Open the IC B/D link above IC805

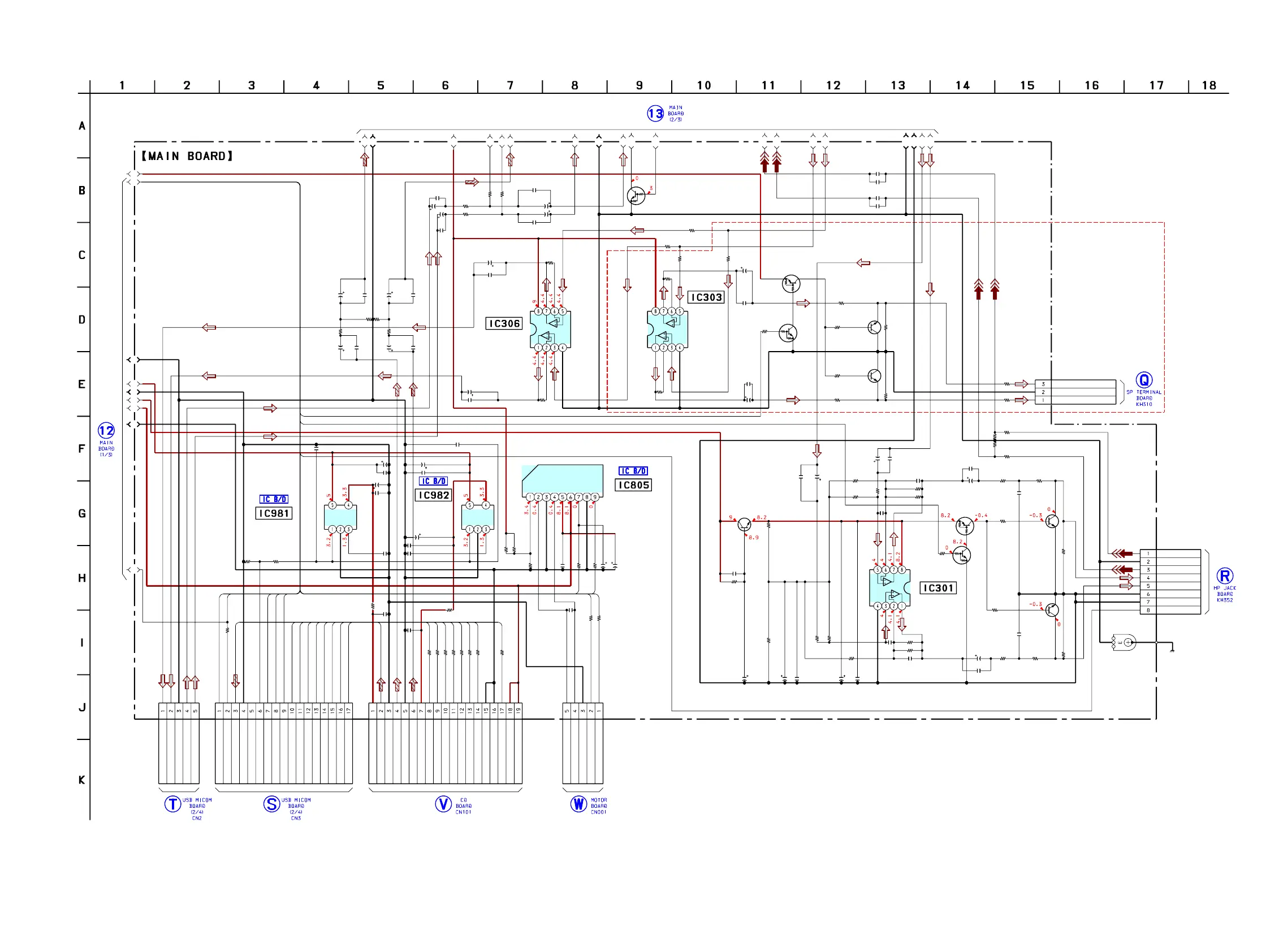[633, 471]
